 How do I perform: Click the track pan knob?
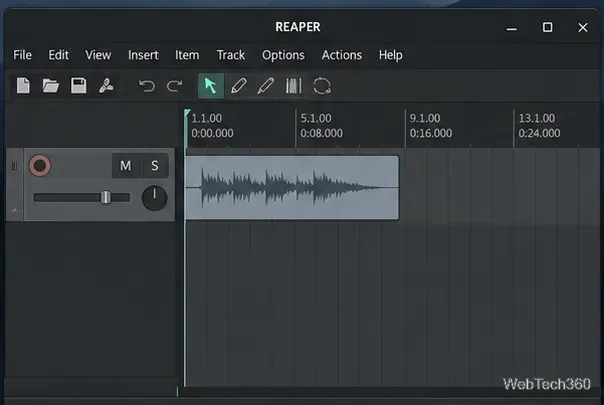click(154, 198)
